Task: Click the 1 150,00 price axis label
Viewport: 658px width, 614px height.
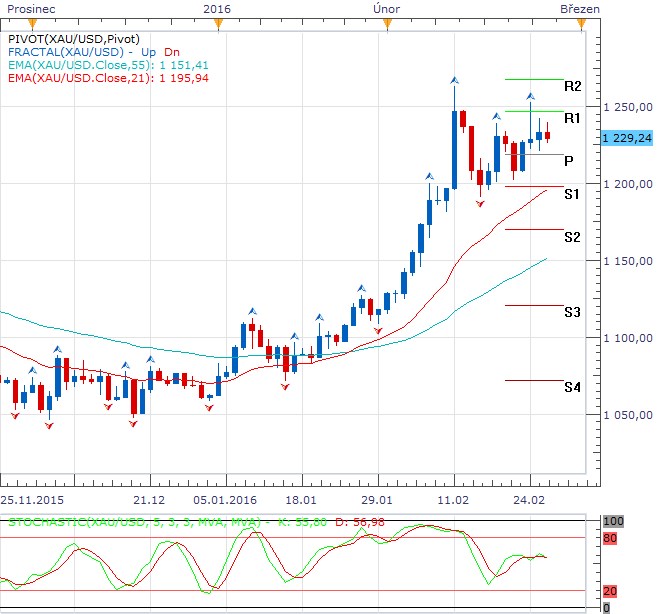Action: pyautogui.click(x=628, y=261)
